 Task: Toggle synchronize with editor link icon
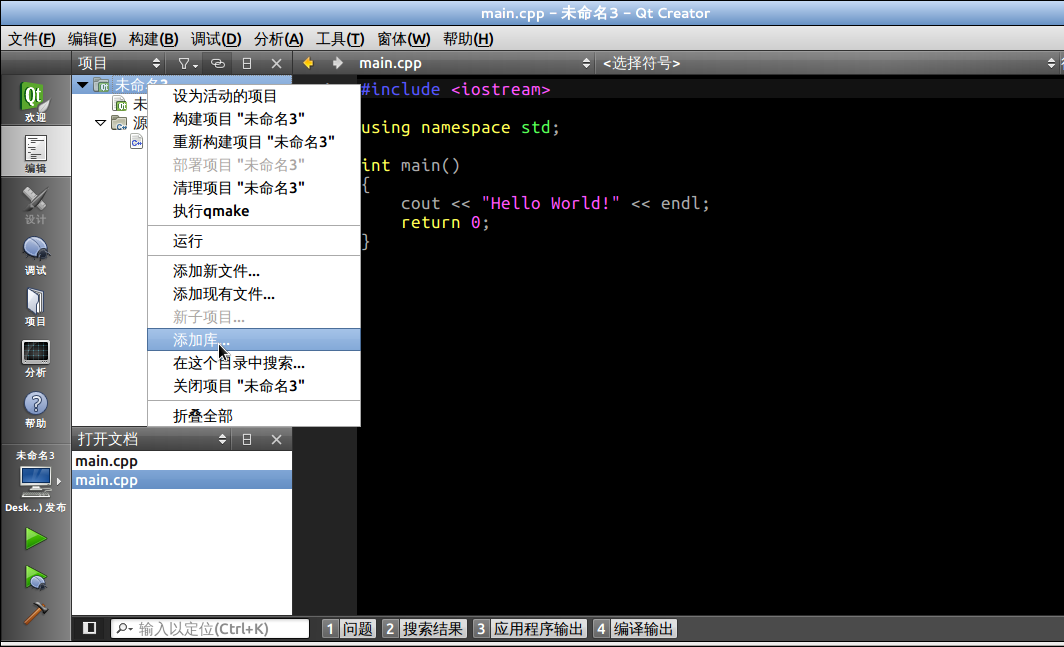point(218,63)
